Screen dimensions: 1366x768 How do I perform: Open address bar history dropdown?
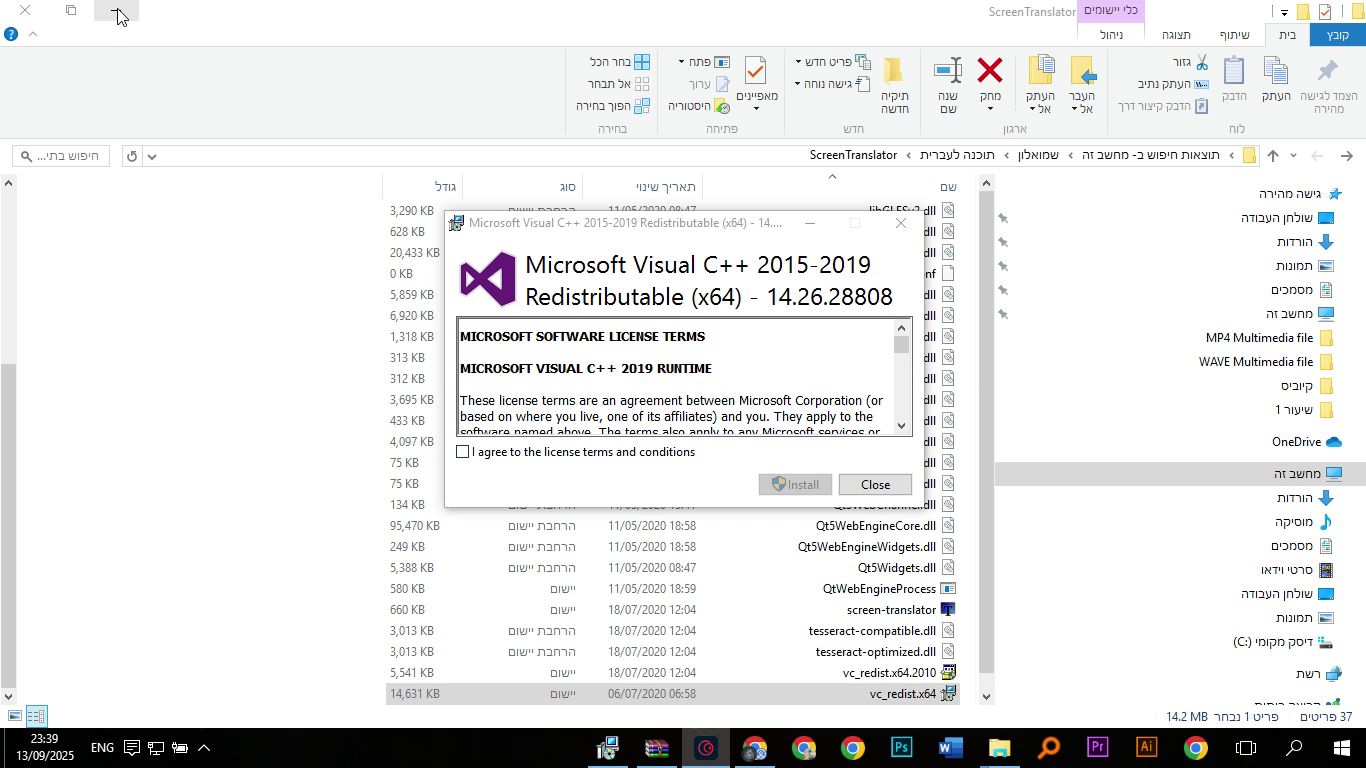click(152, 156)
